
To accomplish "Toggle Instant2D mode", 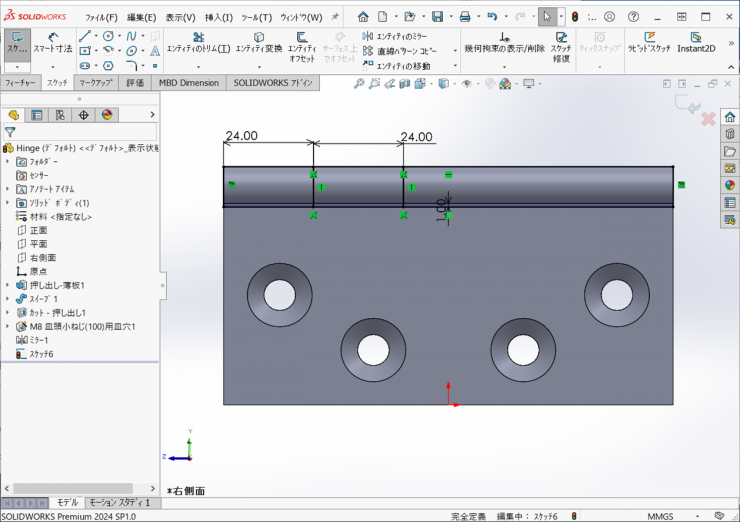I will click(696, 43).
